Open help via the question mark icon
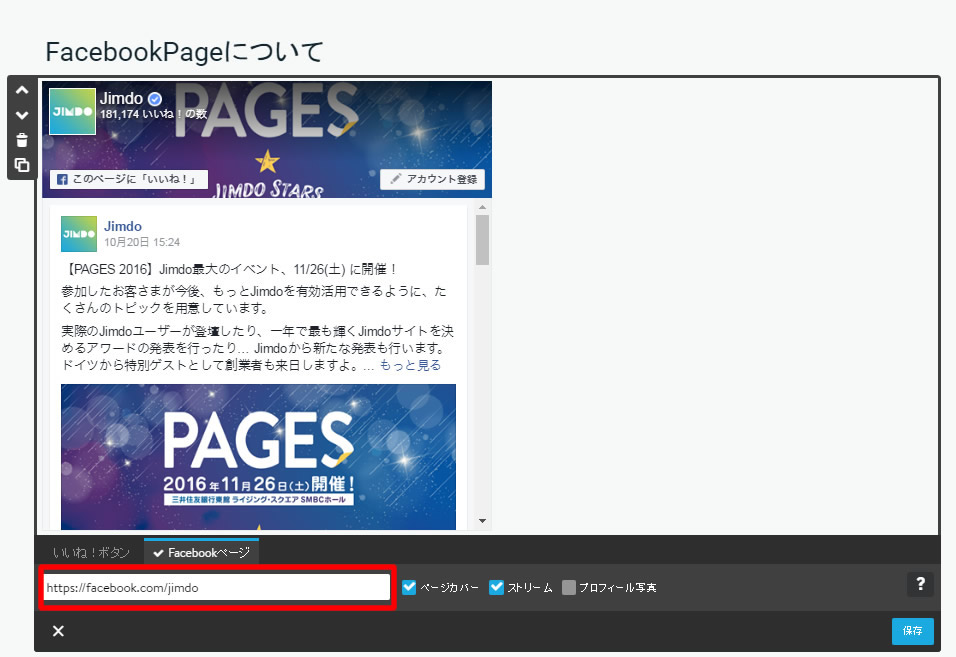The width and height of the screenshot is (956, 657). click(x=920, y=584)
